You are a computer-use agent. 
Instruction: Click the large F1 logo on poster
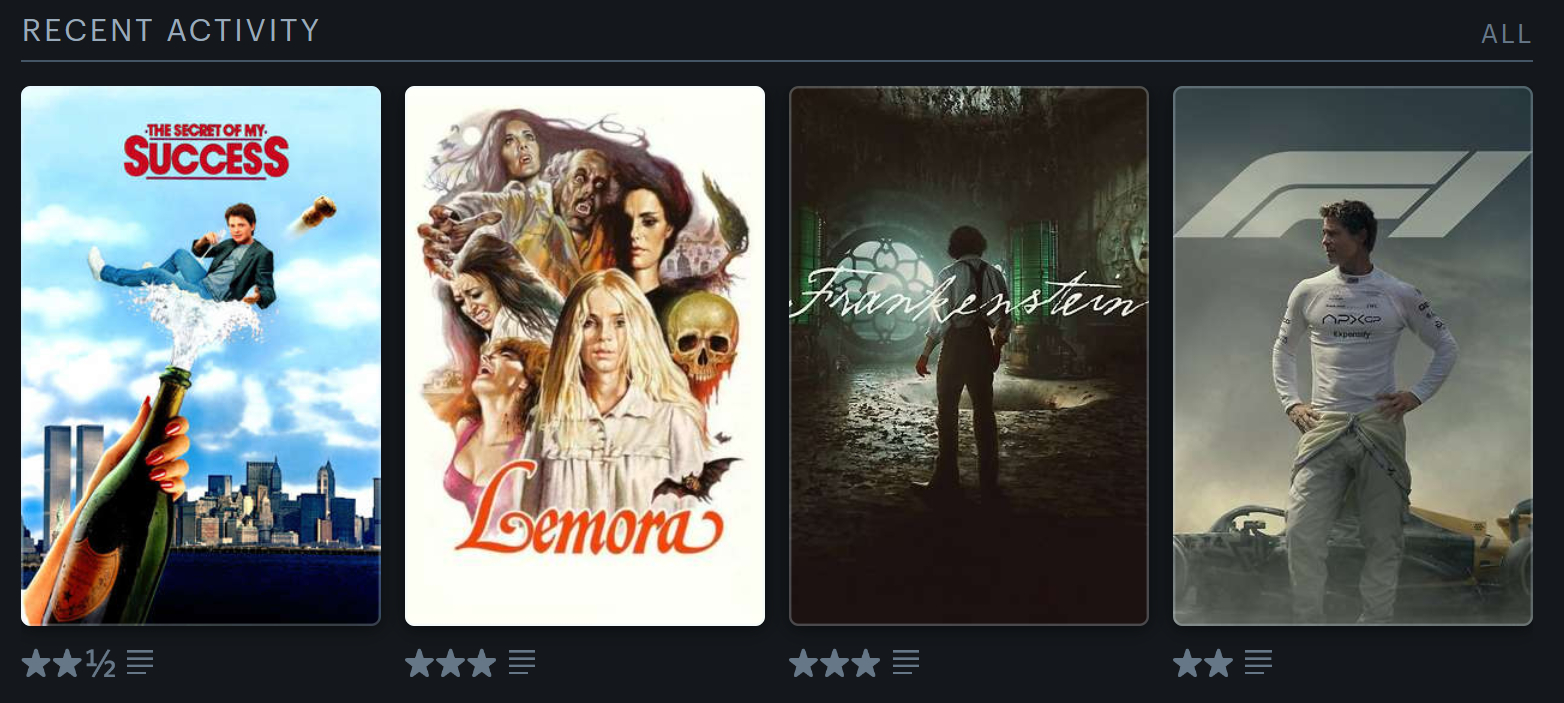(1353, 195)
